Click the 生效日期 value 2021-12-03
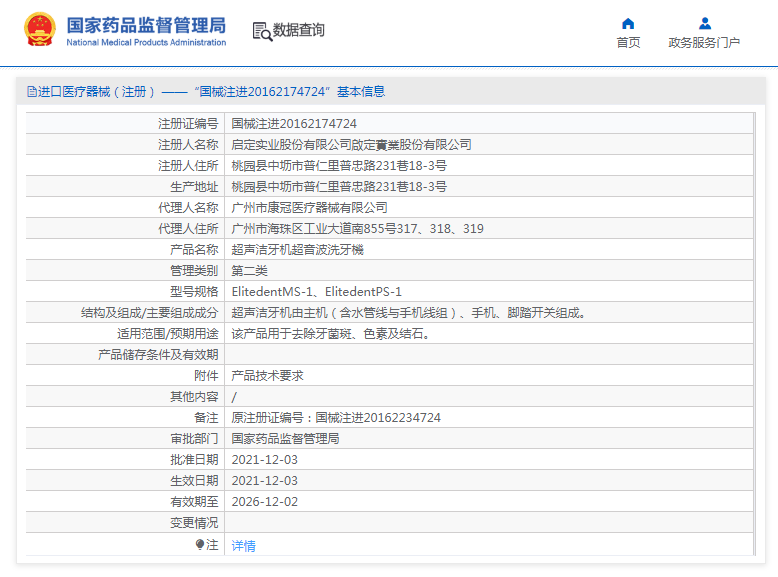This screenshot has width=778, height=577. tap(264, 481)
